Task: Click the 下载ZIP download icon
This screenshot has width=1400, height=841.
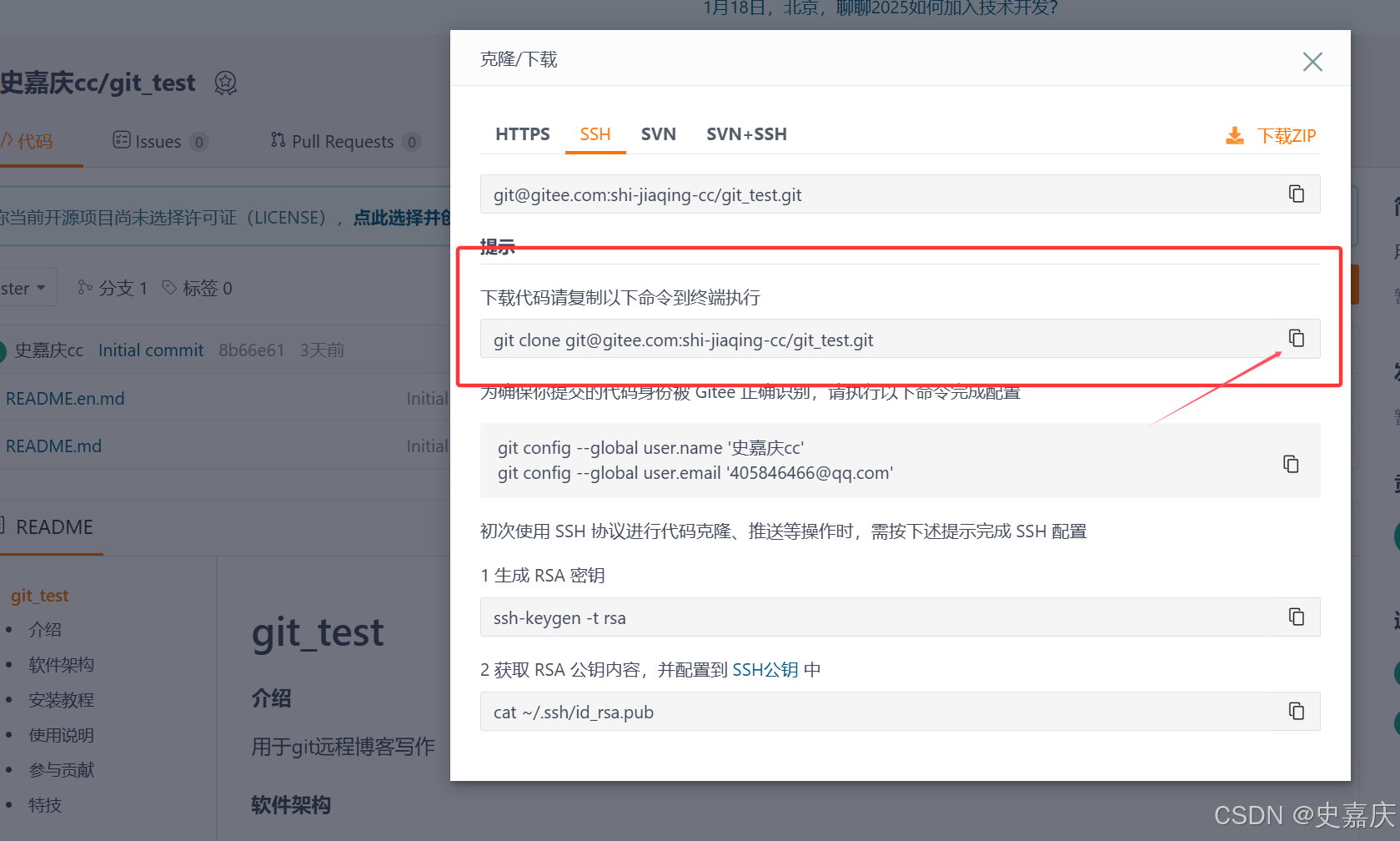Action: 1235,135
